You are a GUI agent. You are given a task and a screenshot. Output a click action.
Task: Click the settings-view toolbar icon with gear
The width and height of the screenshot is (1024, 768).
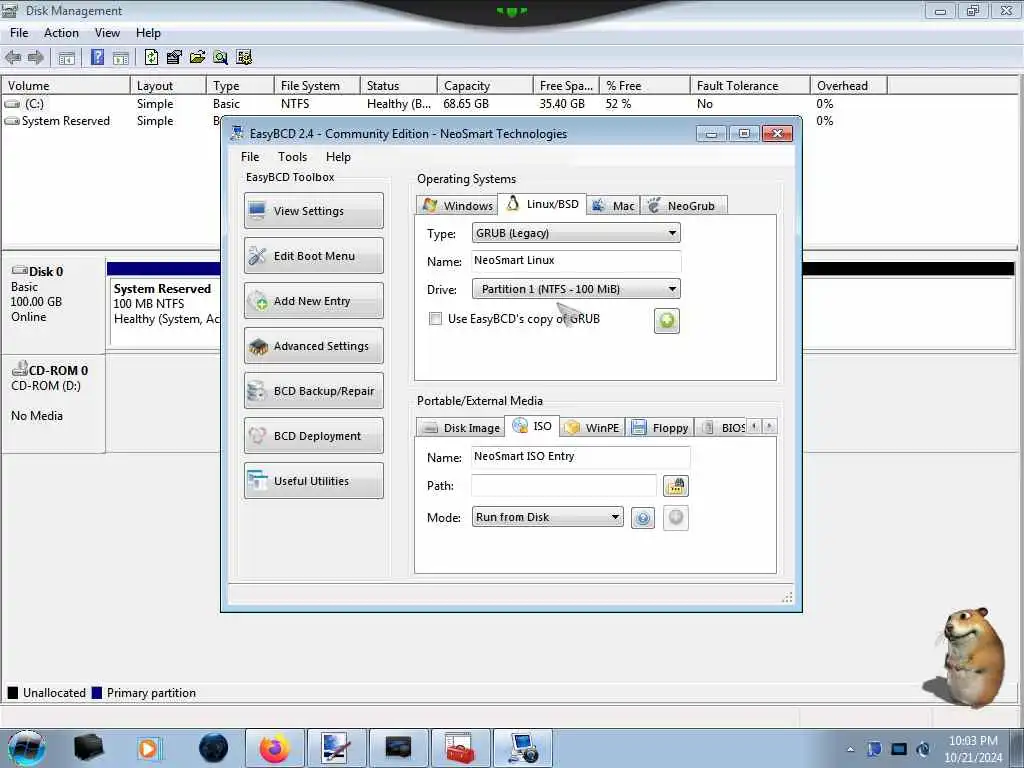(244, 57)
